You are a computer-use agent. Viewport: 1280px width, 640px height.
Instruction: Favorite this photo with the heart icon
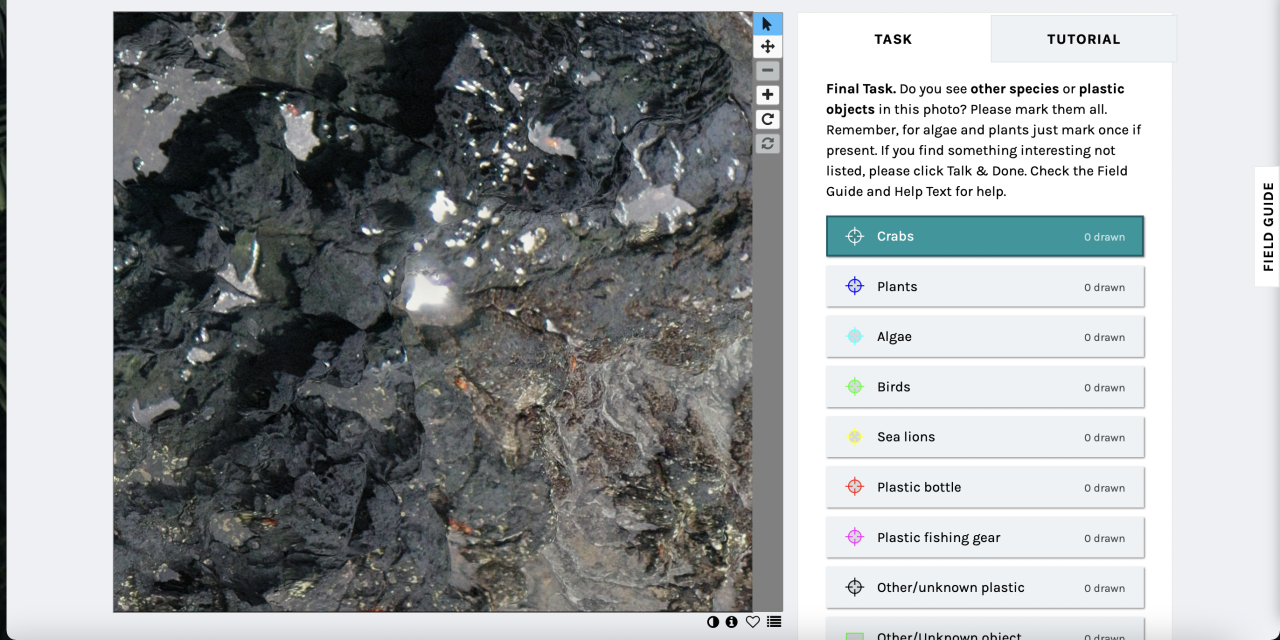tap(753, 622)
